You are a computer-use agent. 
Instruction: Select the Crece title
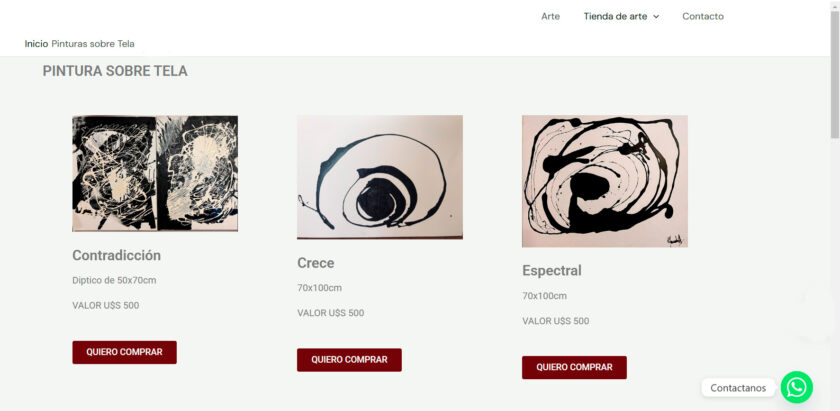(x=316, y=263)
